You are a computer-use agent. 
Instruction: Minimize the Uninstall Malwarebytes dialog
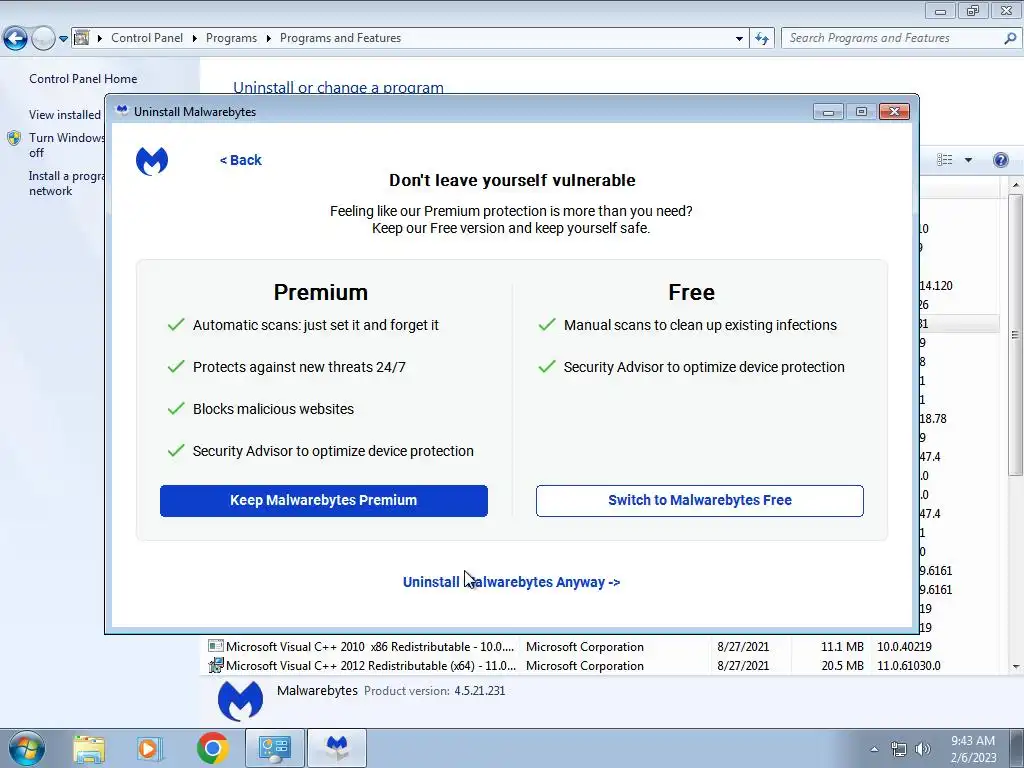[828, 112]
